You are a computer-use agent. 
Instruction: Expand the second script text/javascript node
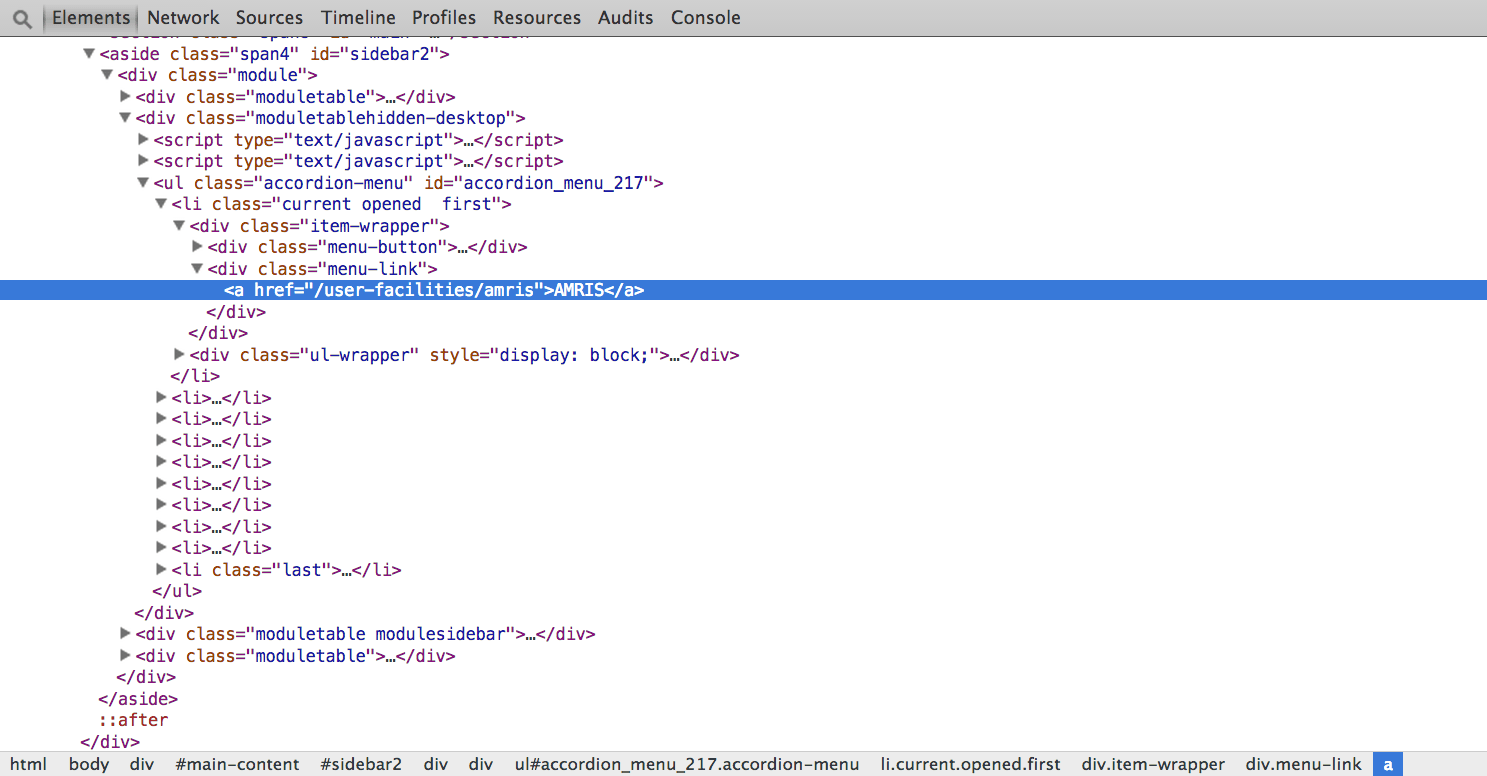pos(144,161)
